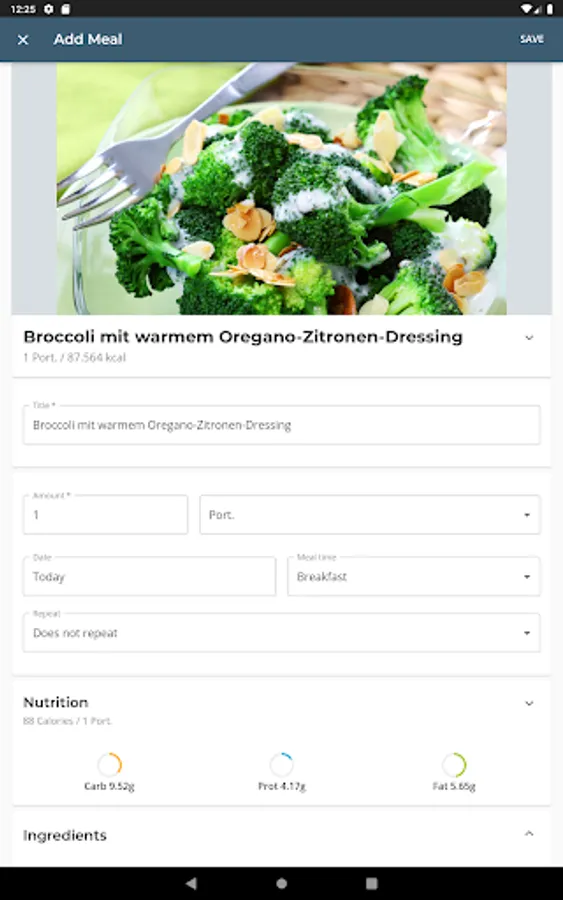Expand the Nutrition section chevron

click(529, 703)
